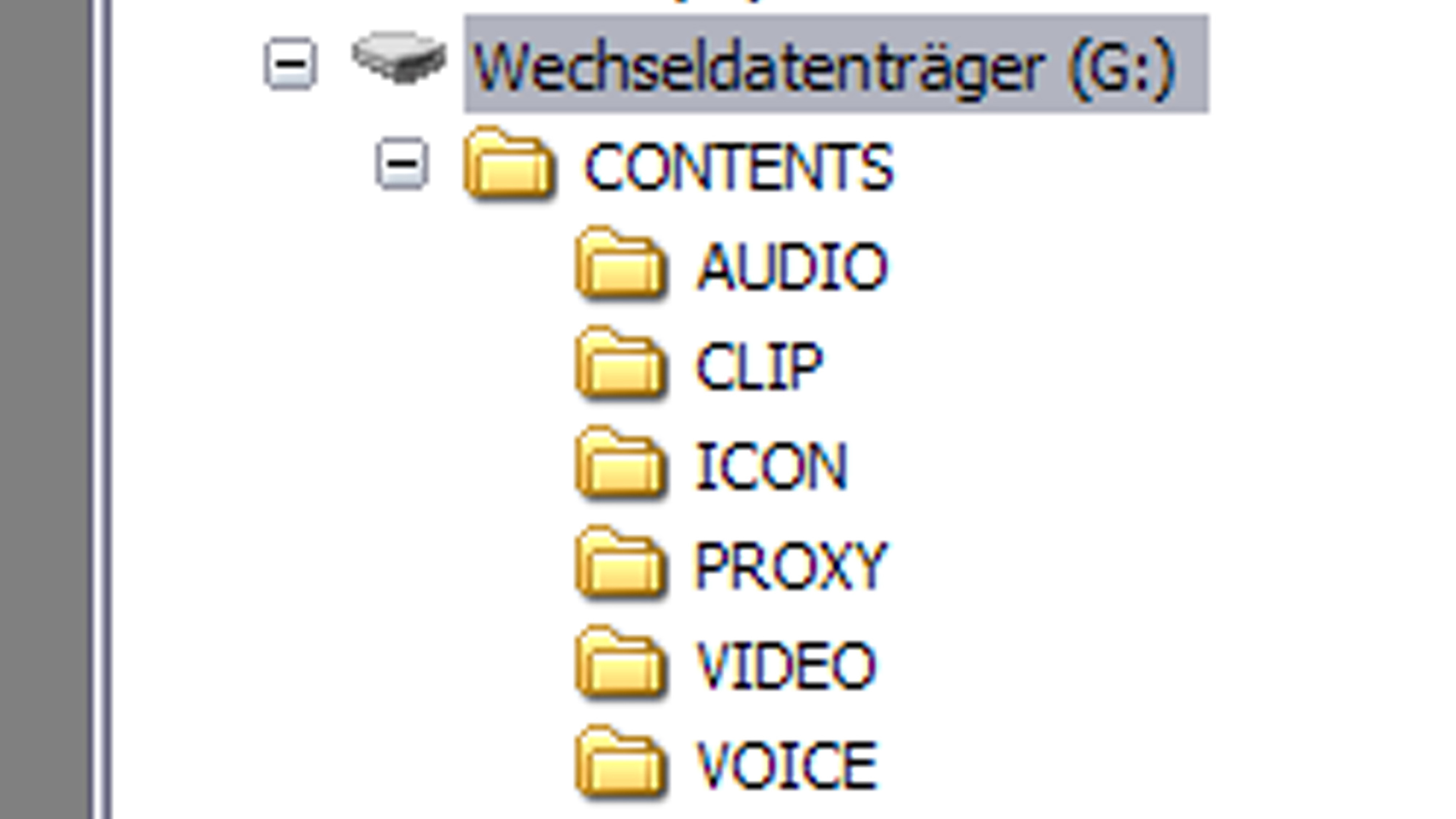This screenshot has height=819, width=1456.
Task: Select the CLIP folder label
Action: [x=759, y=366]
